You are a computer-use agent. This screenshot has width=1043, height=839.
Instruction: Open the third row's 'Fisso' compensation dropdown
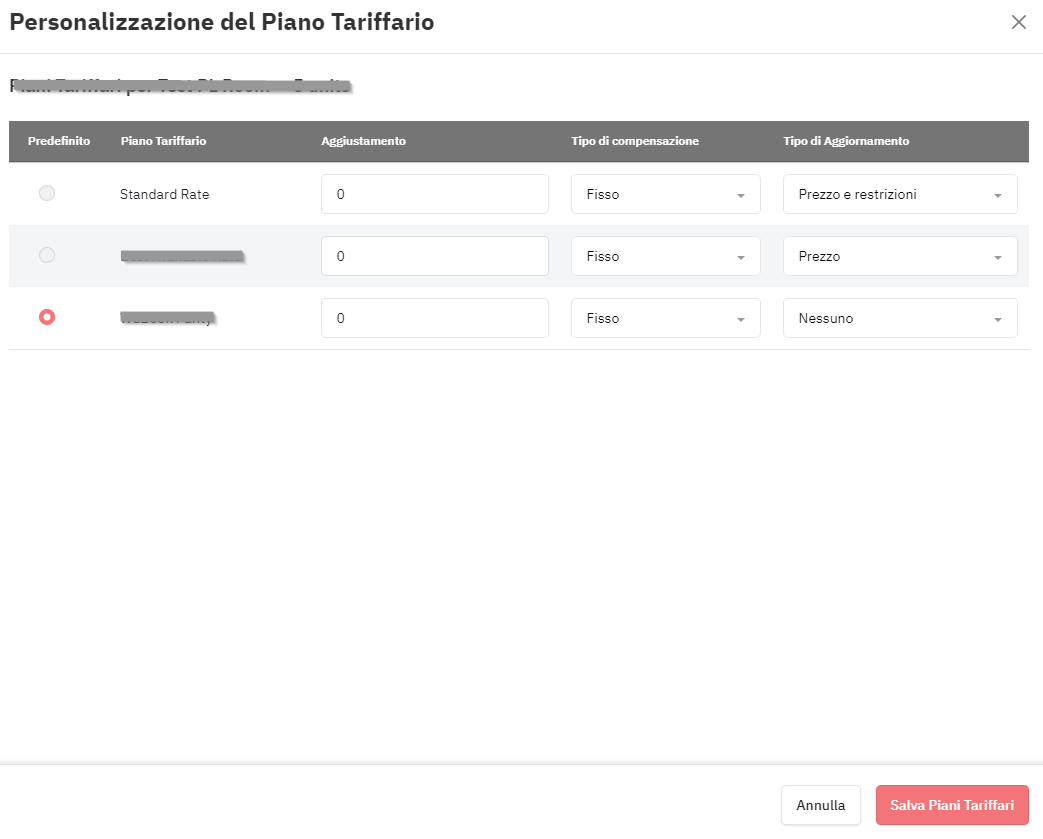[665, 318]
